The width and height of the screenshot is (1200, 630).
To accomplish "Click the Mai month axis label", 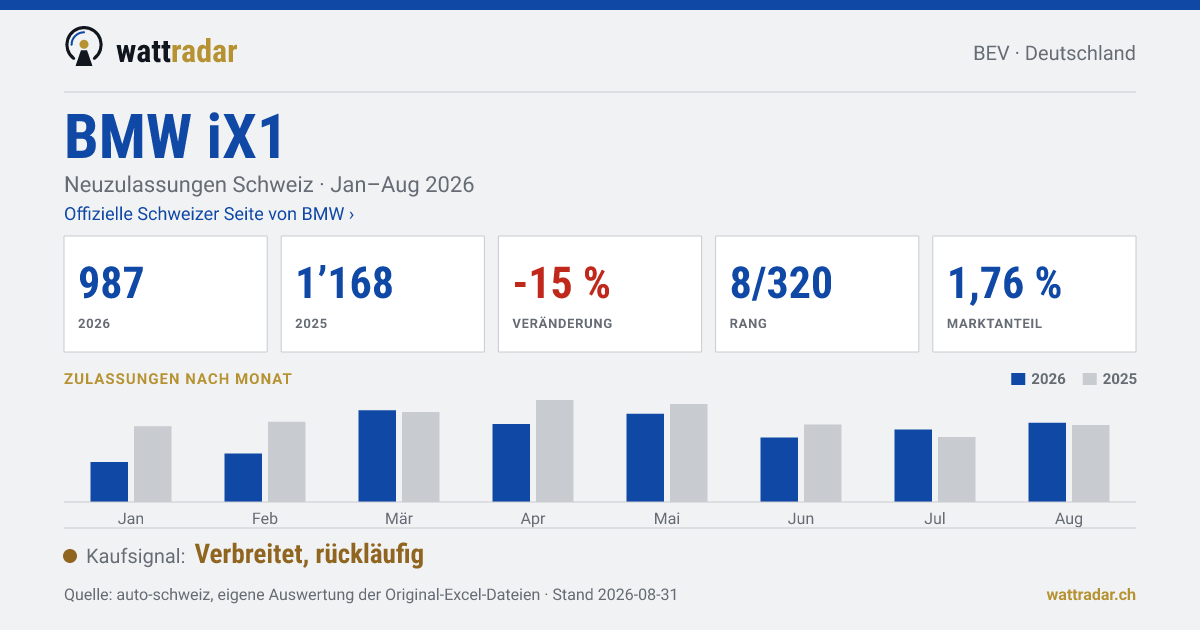I will coord(667,518).
